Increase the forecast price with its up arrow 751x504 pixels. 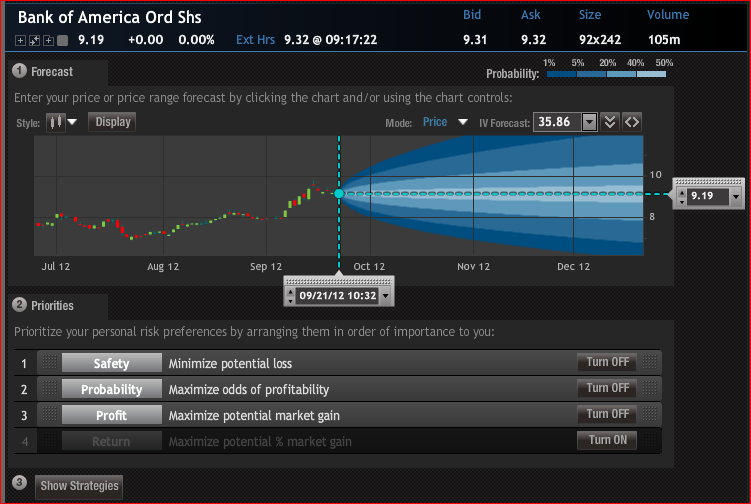point(682,192)
